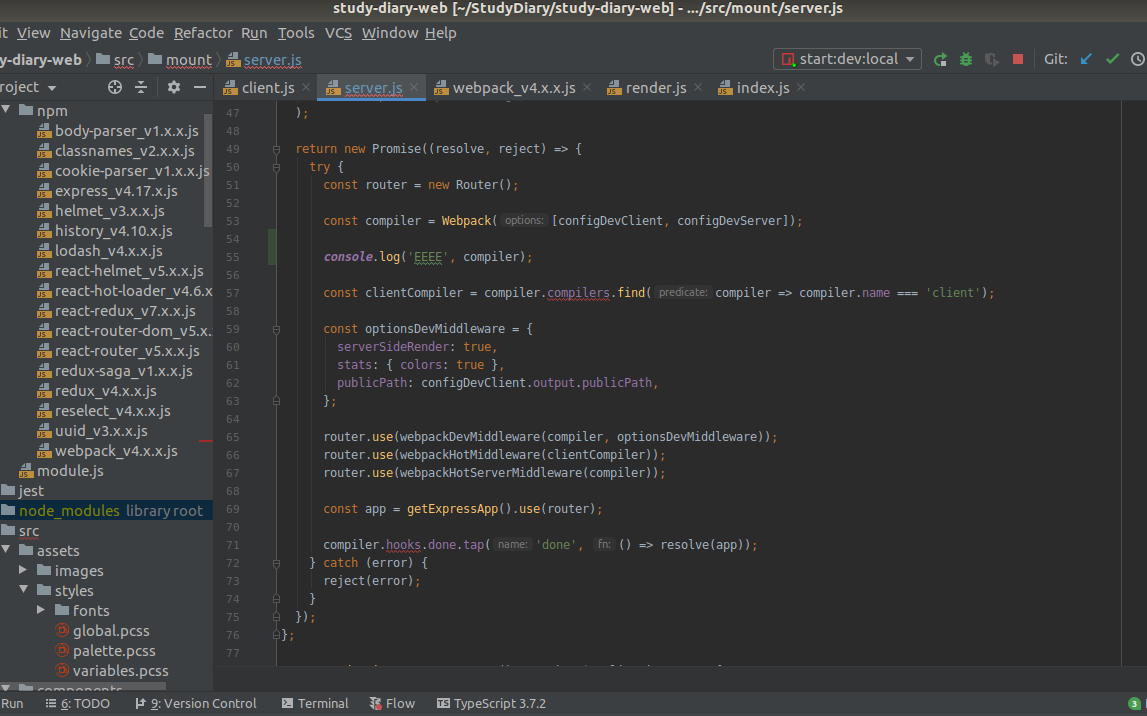The width and height of the screenshot is (1147, 716).
Task: Open Project panel settings gear
Action: [173, 87]
